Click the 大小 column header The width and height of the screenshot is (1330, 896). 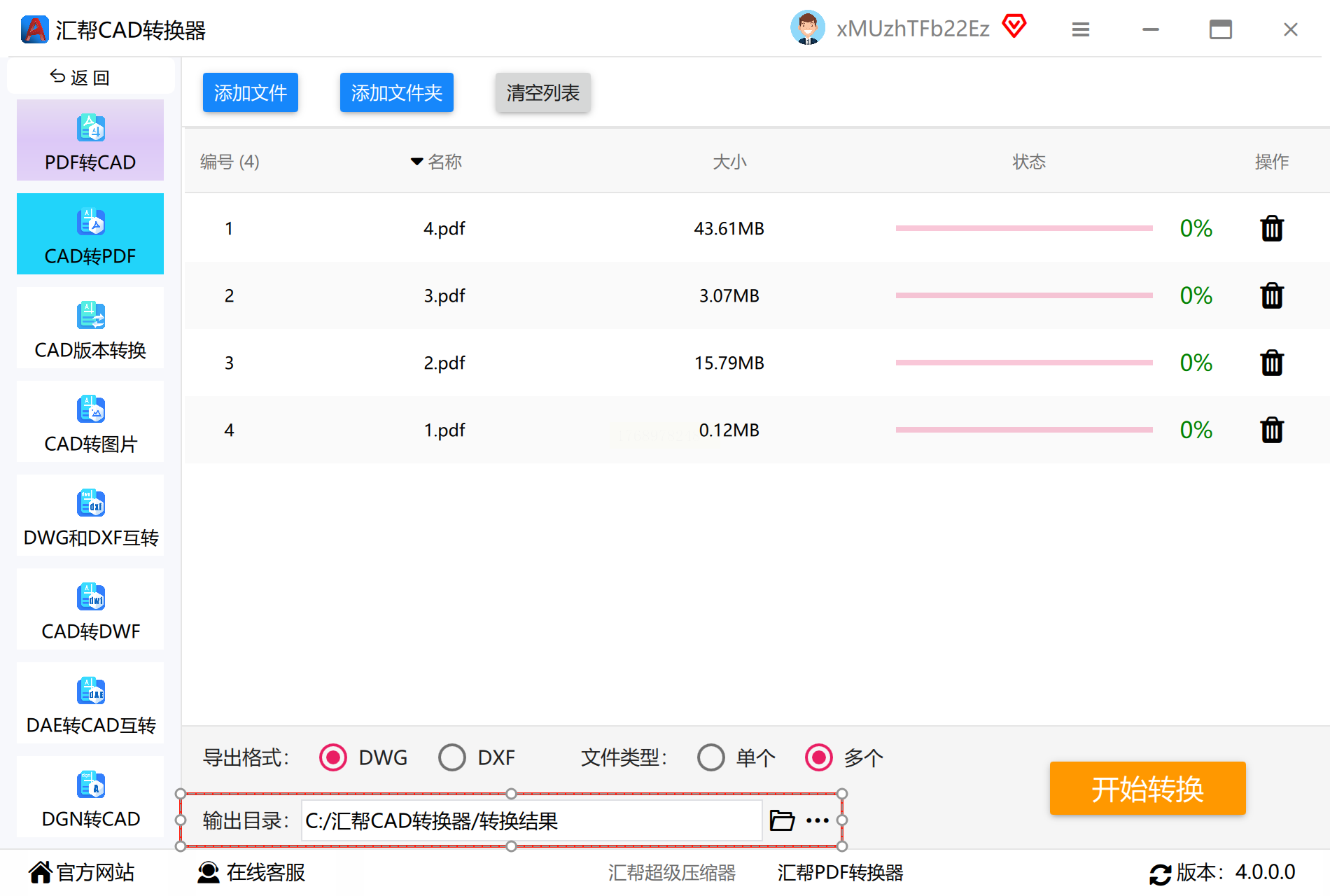pos(729,162)
